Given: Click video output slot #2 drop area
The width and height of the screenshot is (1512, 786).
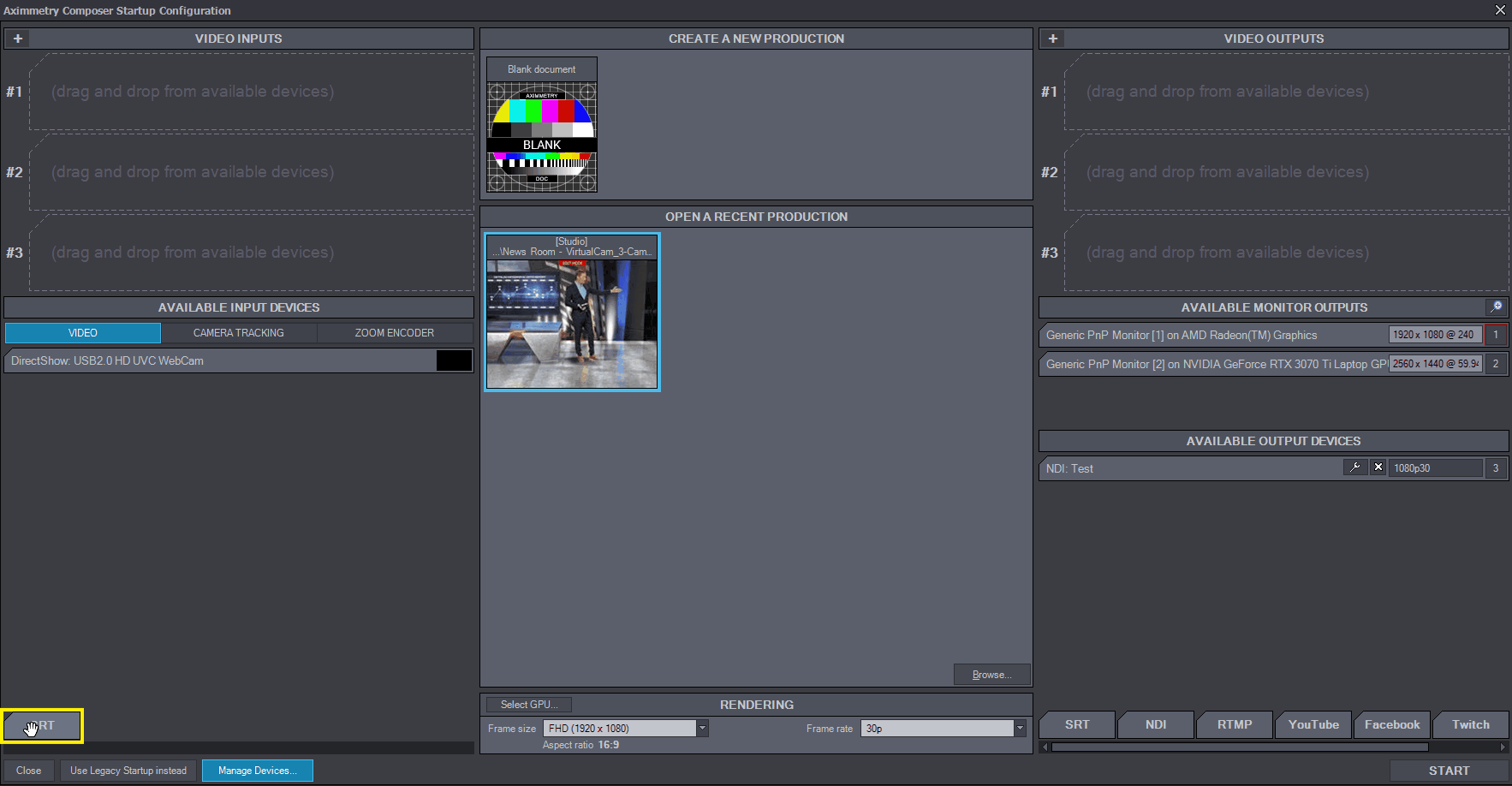Looking at the screenshot, I should pyautogui.click(x=1287, y=172).
